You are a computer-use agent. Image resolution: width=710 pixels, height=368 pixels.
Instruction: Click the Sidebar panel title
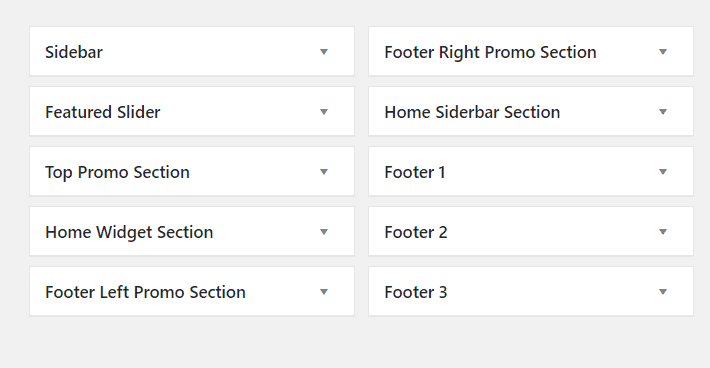(x=74, y=52)
